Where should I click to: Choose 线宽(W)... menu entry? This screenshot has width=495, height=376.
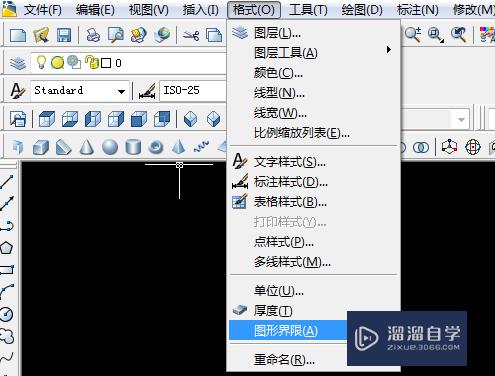pyautogui.click(x=313, y=113)
